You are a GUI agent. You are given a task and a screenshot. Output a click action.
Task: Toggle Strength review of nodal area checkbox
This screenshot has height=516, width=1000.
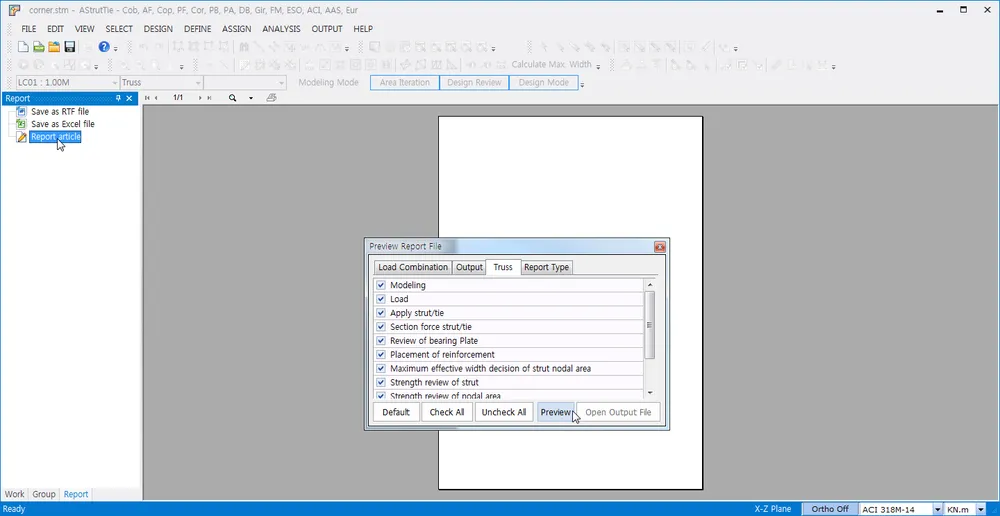381,395
